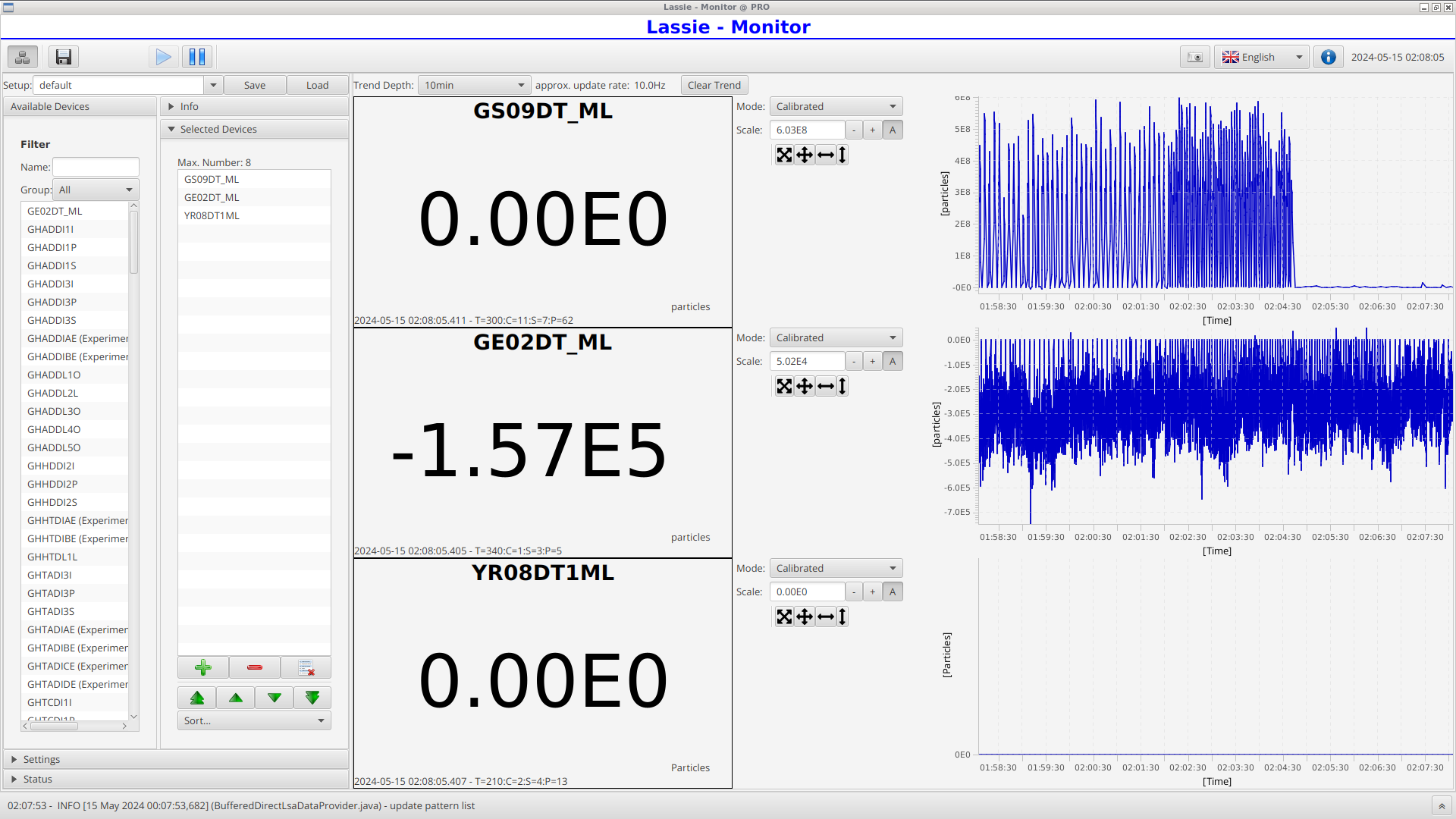Add device with the green plus icon

203,667
